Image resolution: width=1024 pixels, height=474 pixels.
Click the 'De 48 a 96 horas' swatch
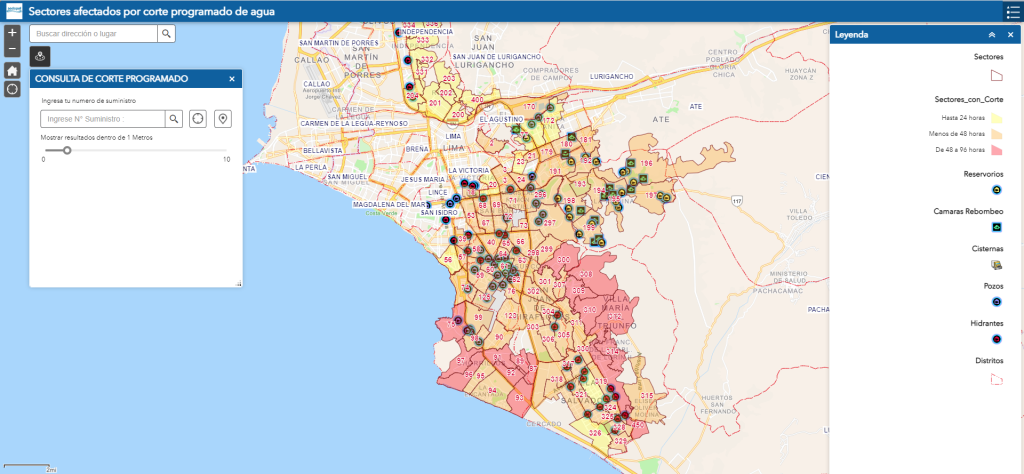[x=996, y=150]
